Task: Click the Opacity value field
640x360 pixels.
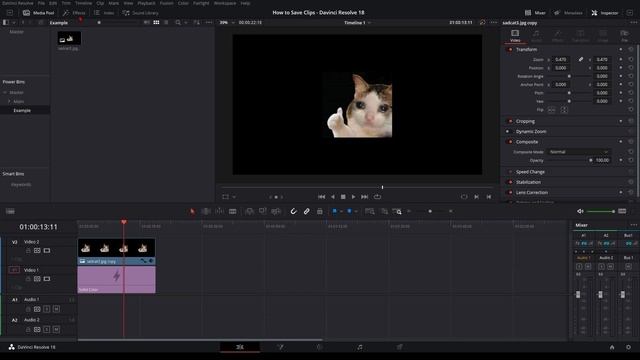Action: point(602,160)
